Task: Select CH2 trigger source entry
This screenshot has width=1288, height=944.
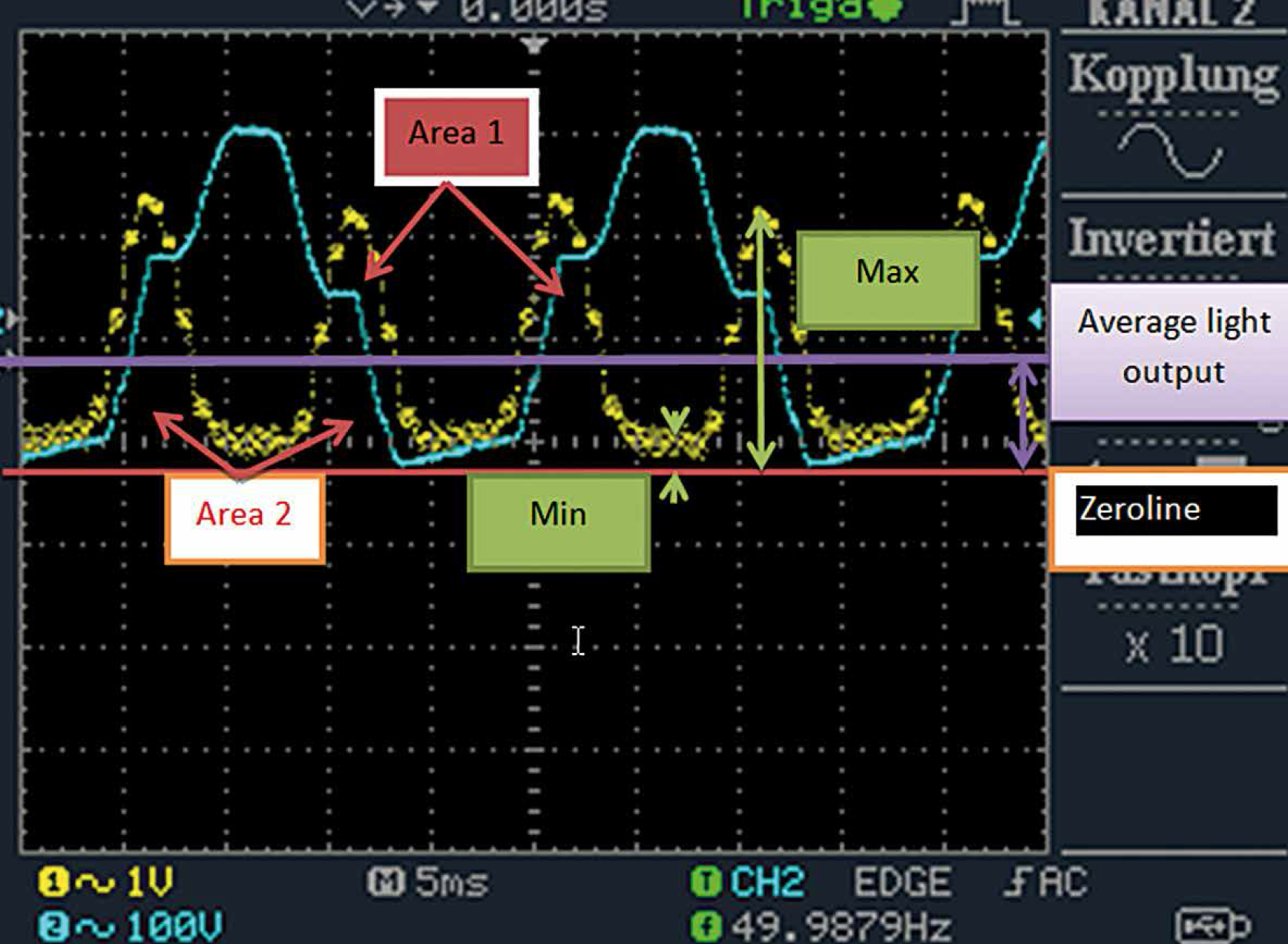Action: click(764, 881)
